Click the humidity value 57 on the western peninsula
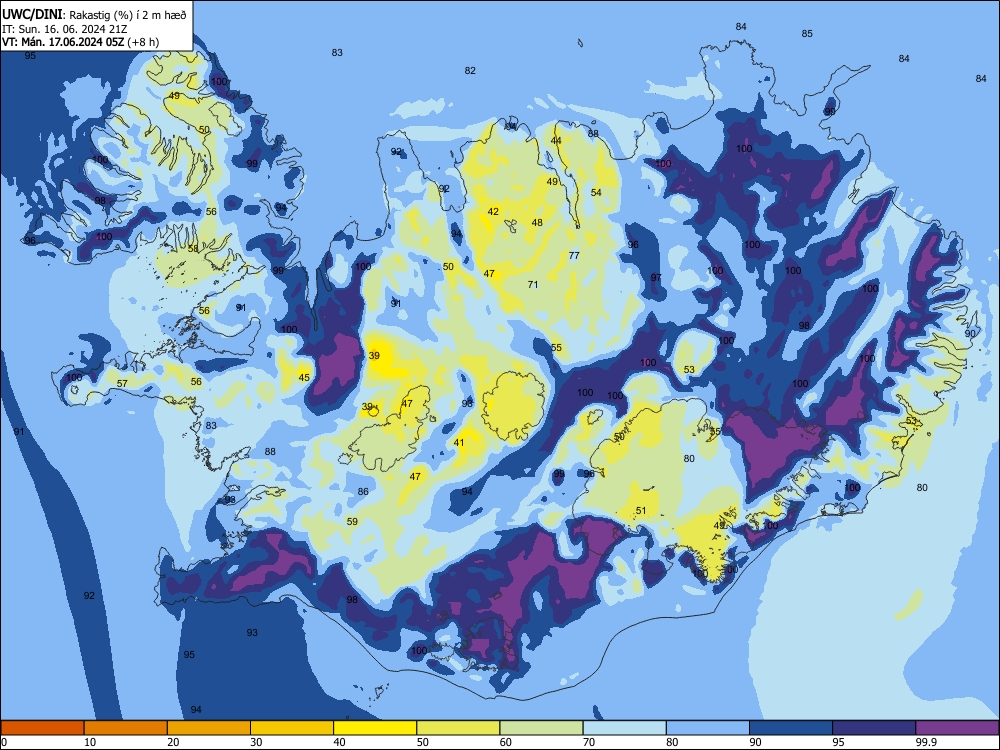 122,384
